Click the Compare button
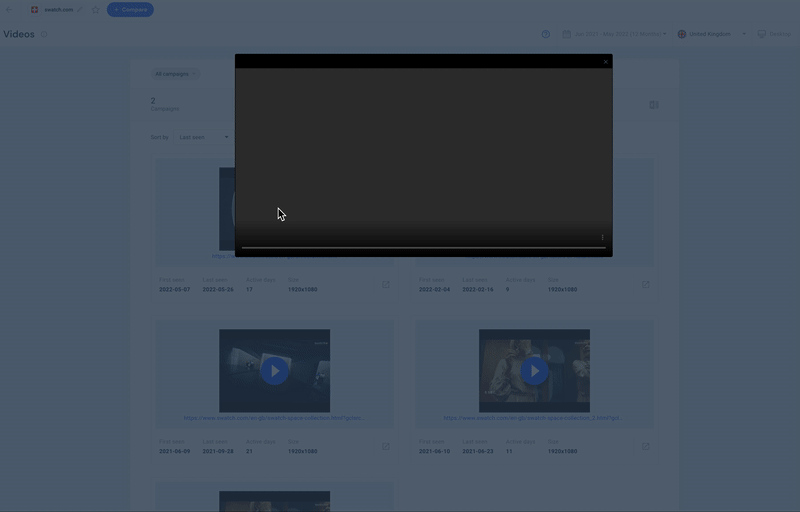Image resolution: width=800 pixels, height=512 pixels. pyautogui.click(x=130, y=10)
